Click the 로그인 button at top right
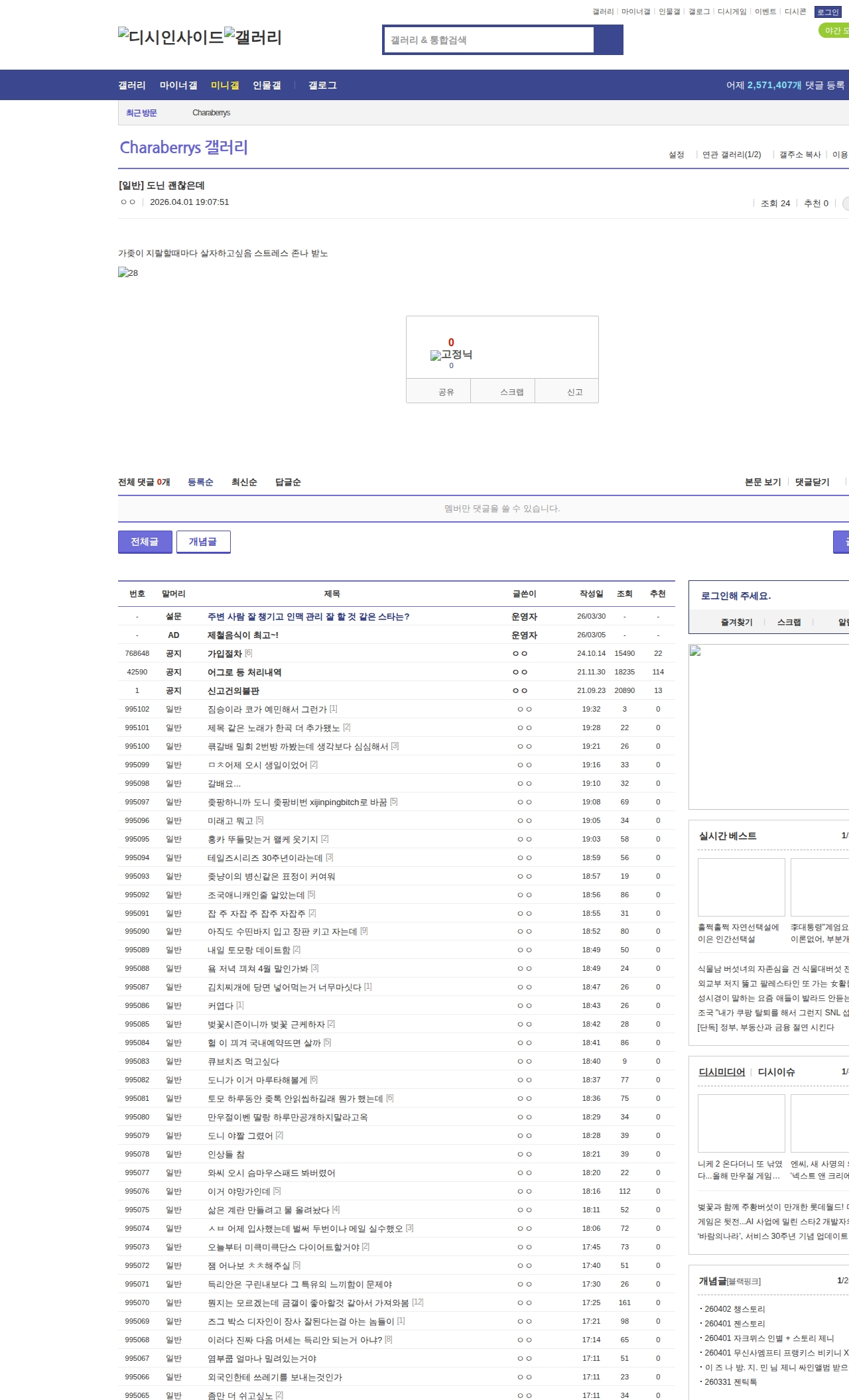849x1400 pixels. pos(828,12)
